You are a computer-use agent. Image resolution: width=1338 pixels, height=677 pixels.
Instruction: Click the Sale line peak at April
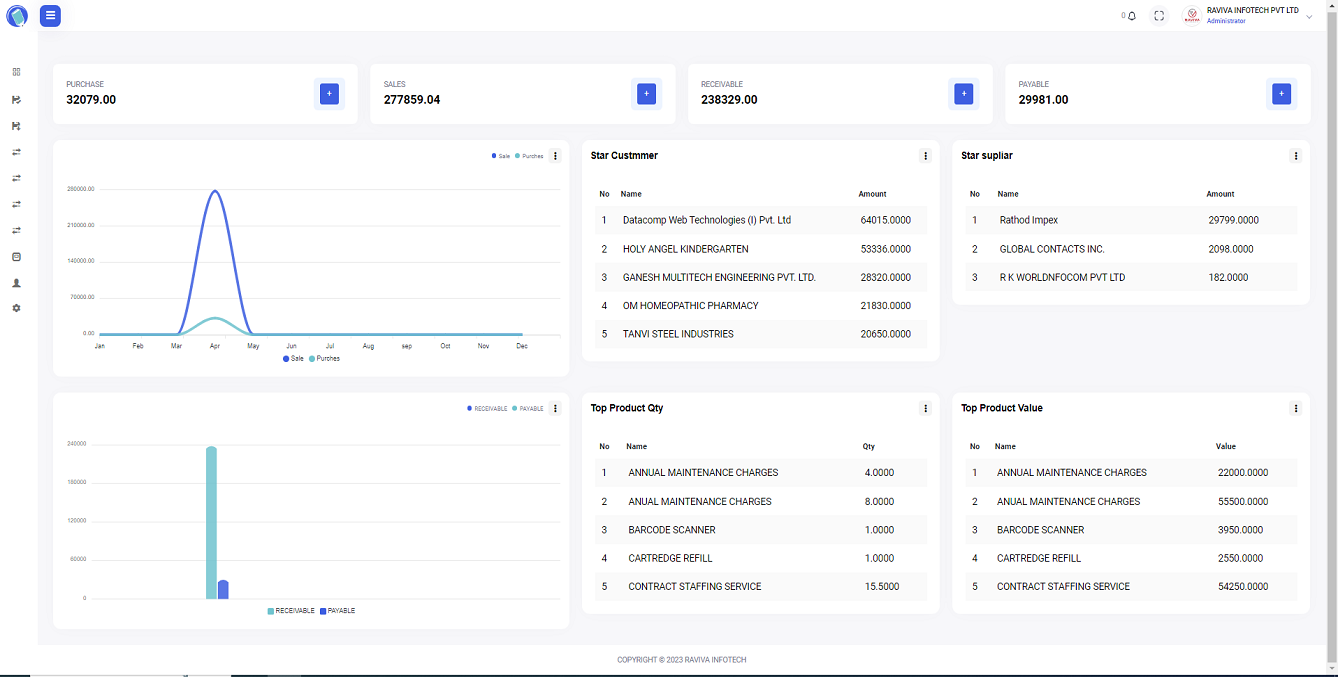pyautogui.click(x=214, y=191)
